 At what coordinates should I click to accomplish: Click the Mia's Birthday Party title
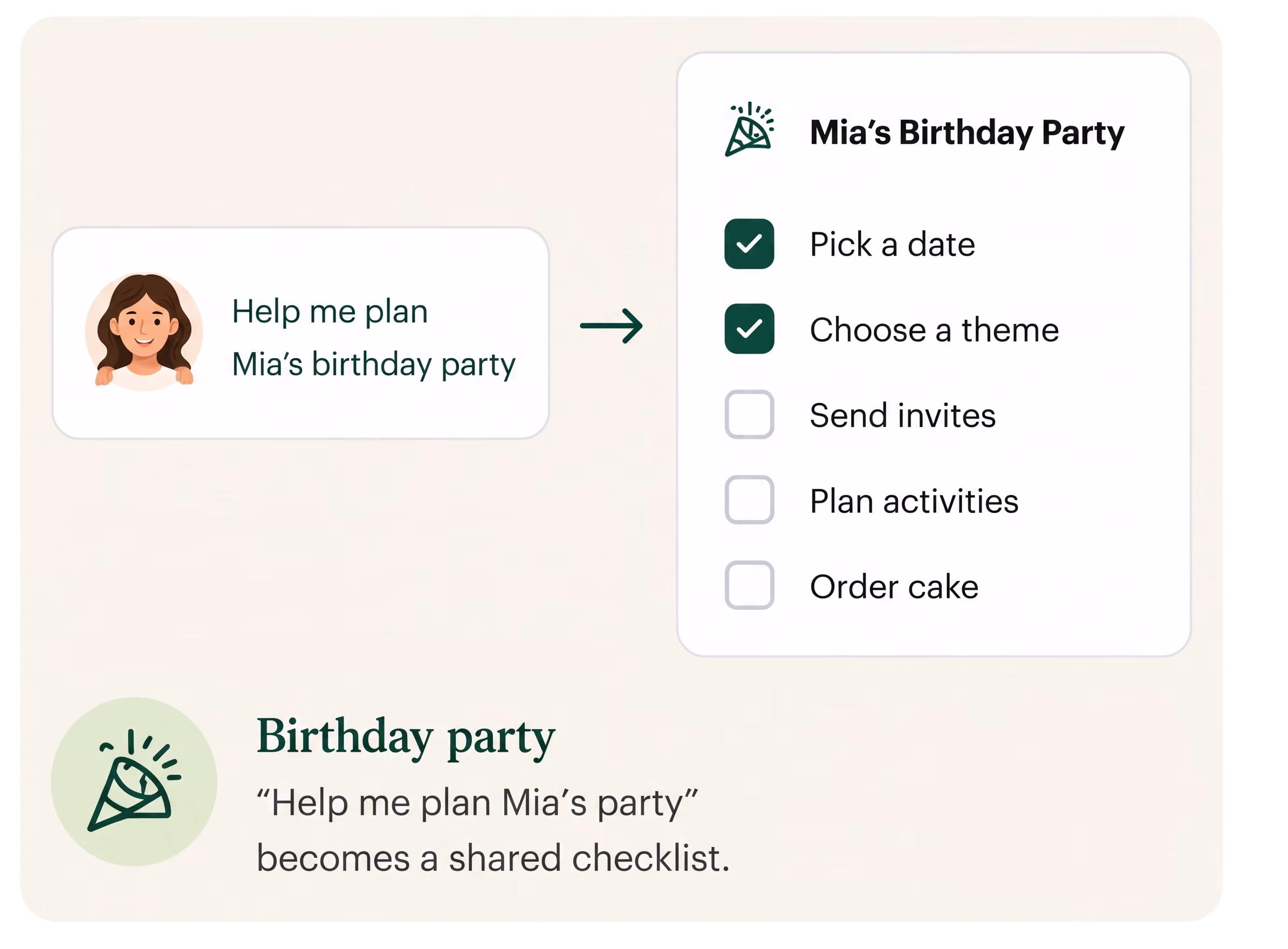(x=967, y=133)
